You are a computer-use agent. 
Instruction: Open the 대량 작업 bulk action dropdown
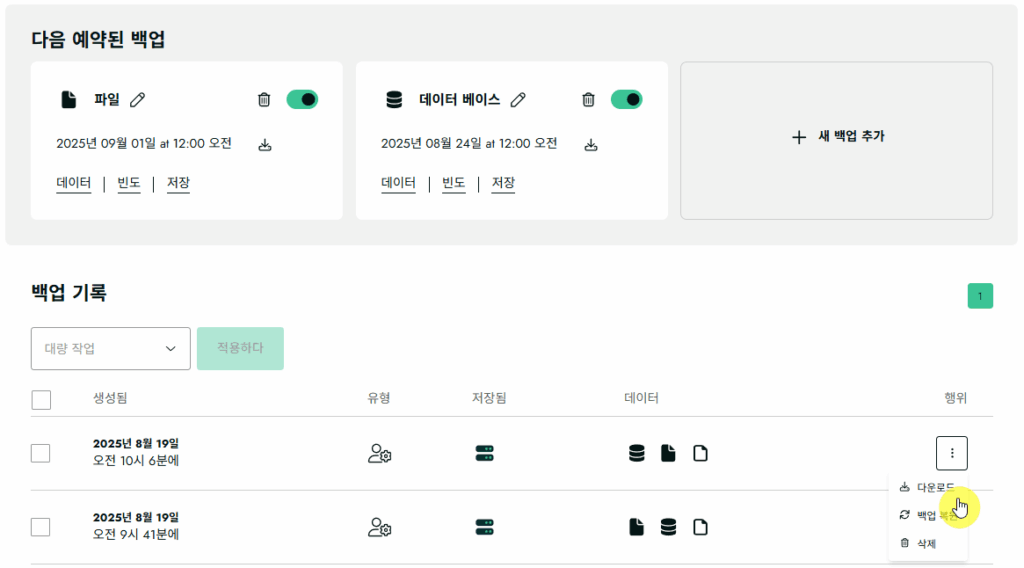pos(111,348)
